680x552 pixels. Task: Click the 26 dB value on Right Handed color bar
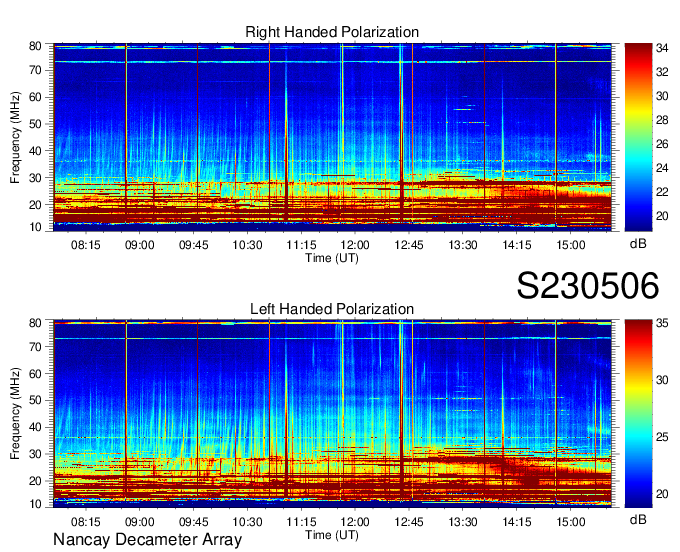pos(662,144)
